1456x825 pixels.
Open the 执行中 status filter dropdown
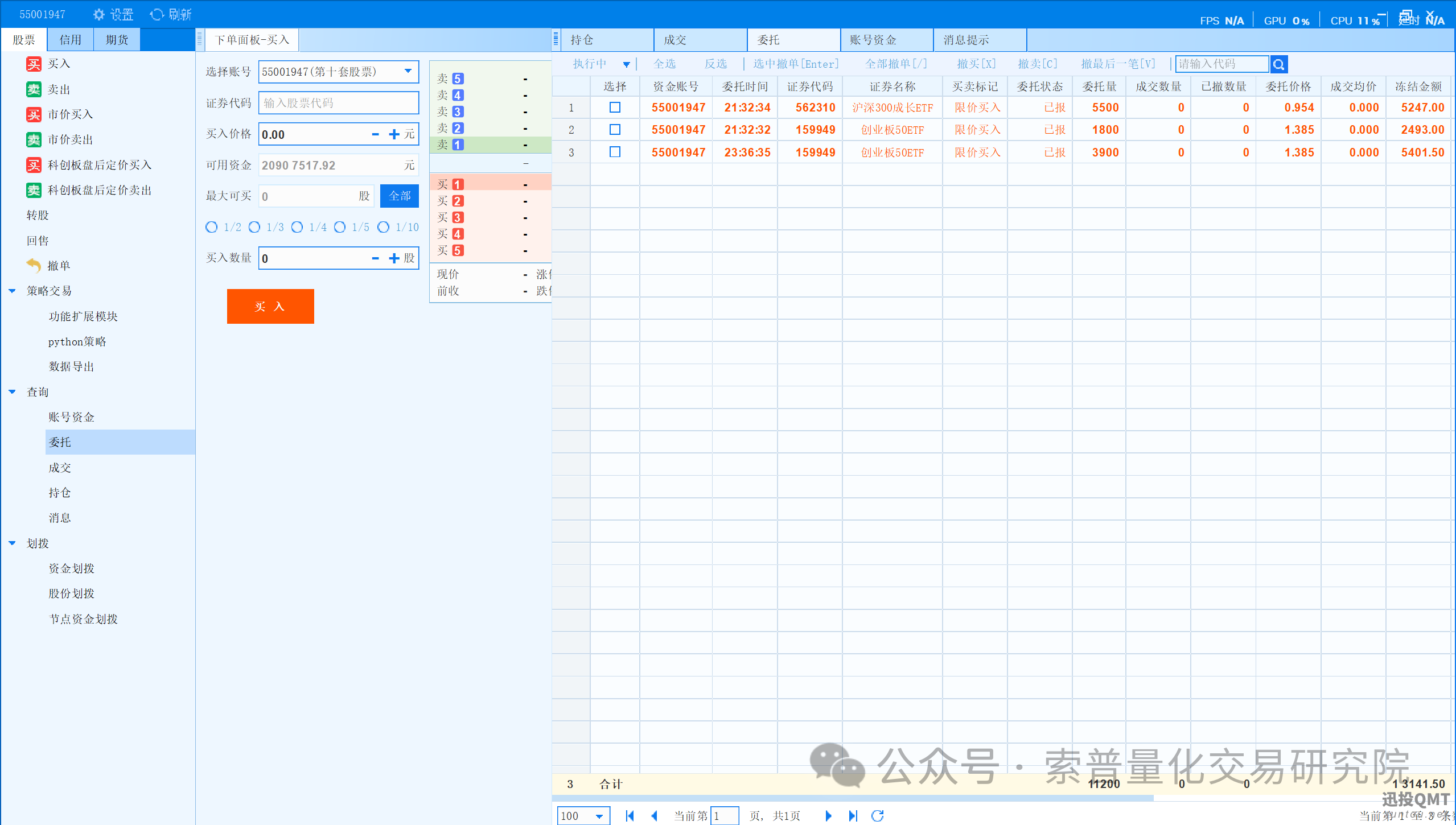[627, 64]
